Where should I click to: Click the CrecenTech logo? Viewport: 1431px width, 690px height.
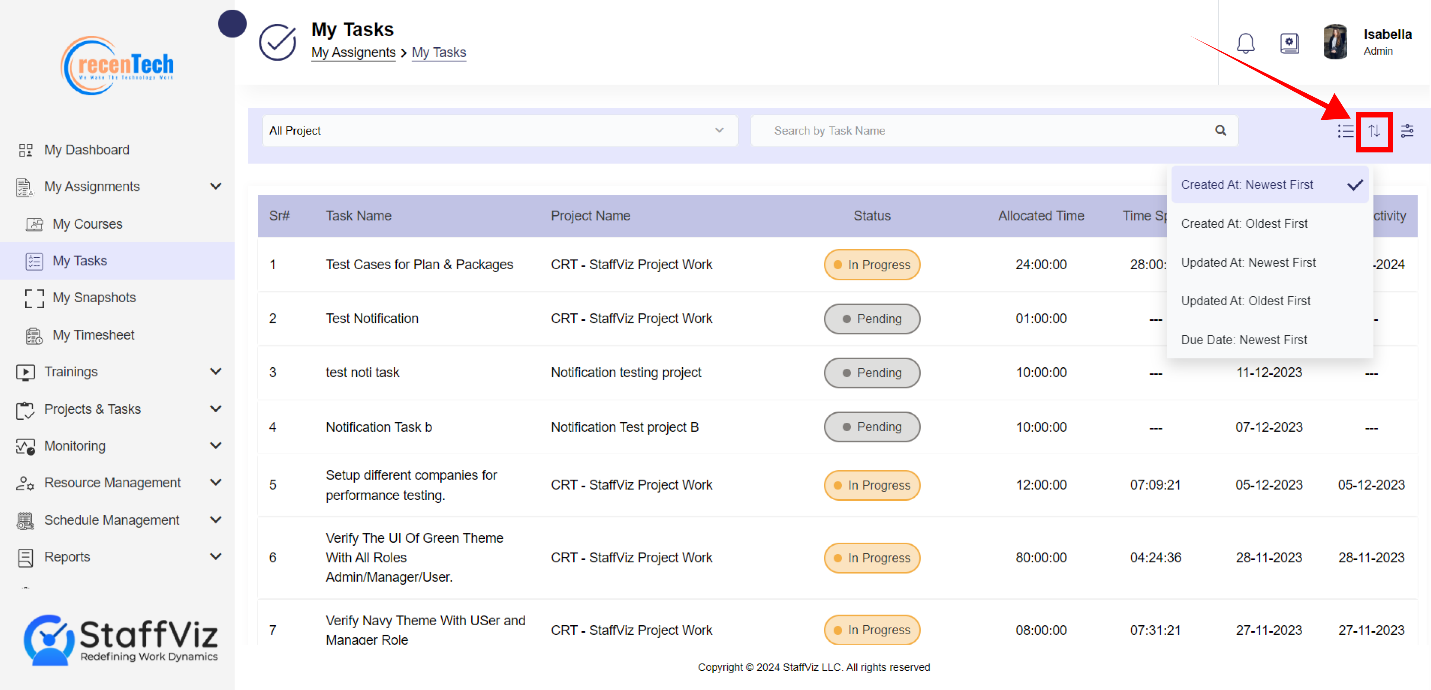(118, 66)
